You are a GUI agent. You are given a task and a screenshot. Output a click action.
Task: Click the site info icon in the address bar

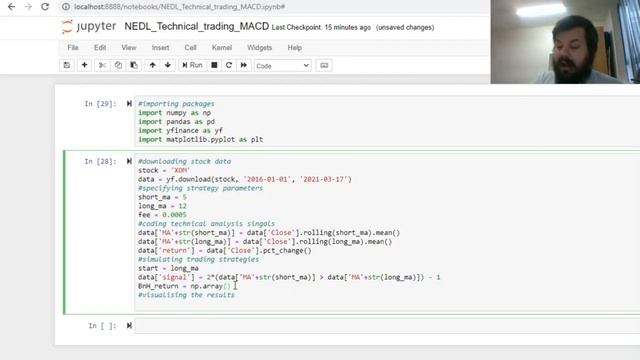tap(66, 7)
